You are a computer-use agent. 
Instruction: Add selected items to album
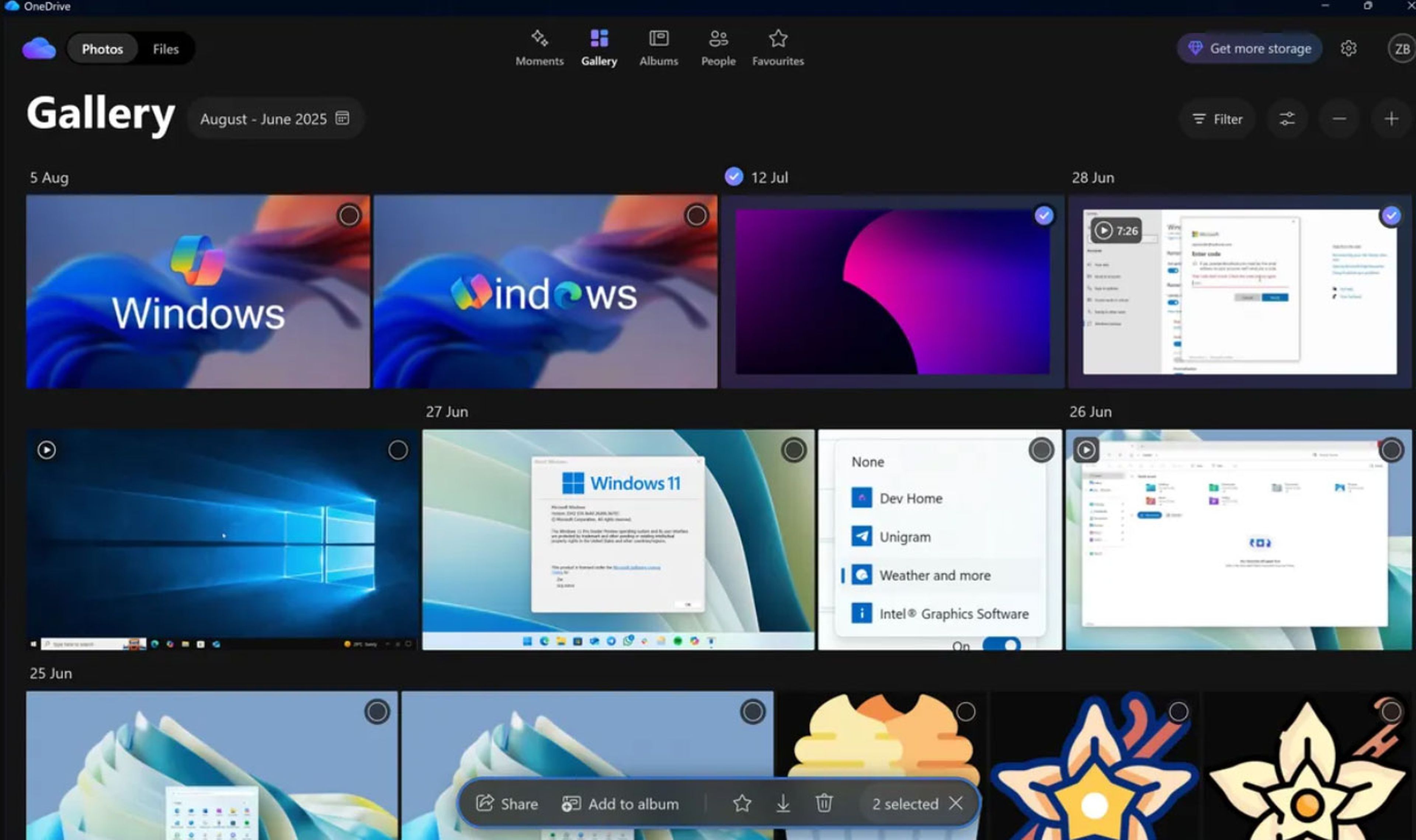pyautogui.click(x=620, y=803)
